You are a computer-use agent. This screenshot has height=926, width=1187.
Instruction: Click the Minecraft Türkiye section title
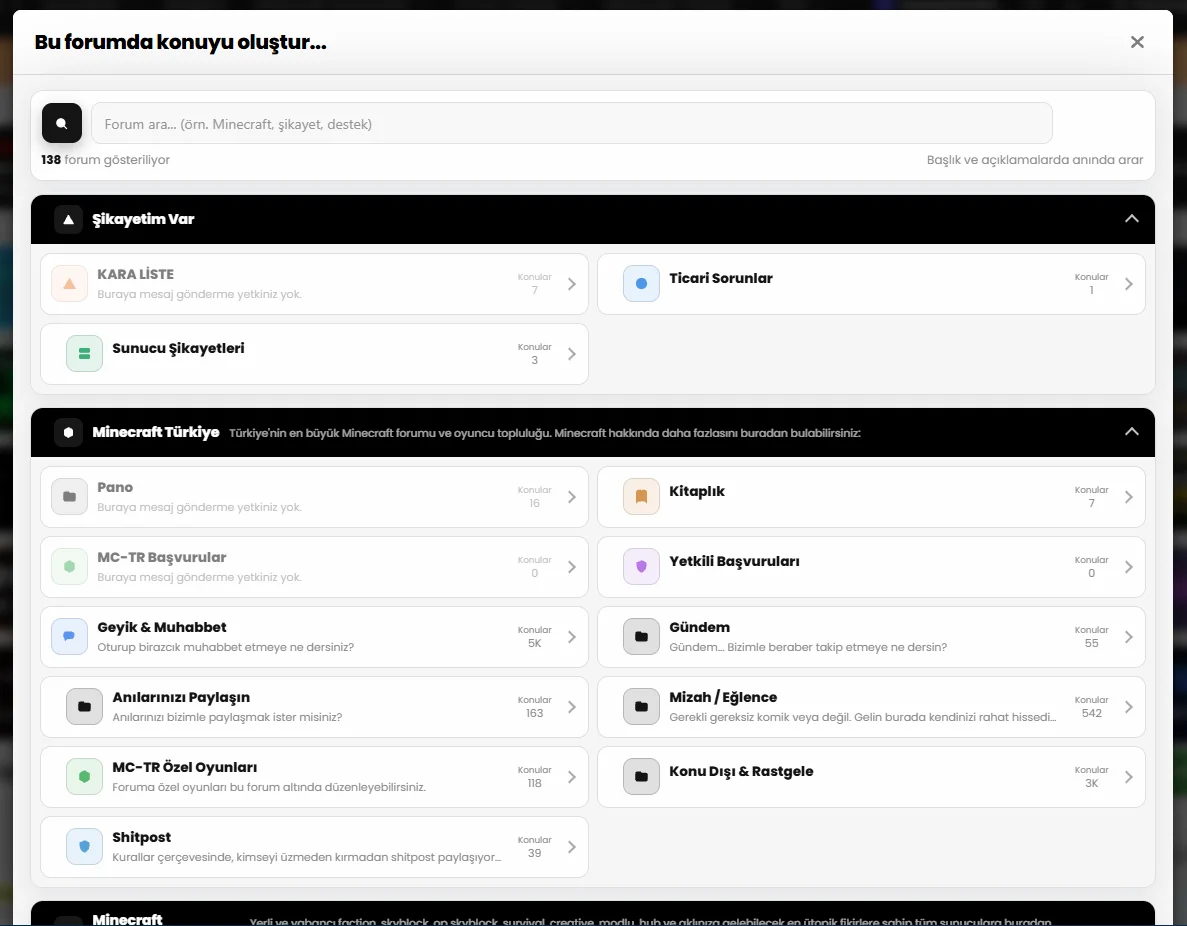[156, 432]
